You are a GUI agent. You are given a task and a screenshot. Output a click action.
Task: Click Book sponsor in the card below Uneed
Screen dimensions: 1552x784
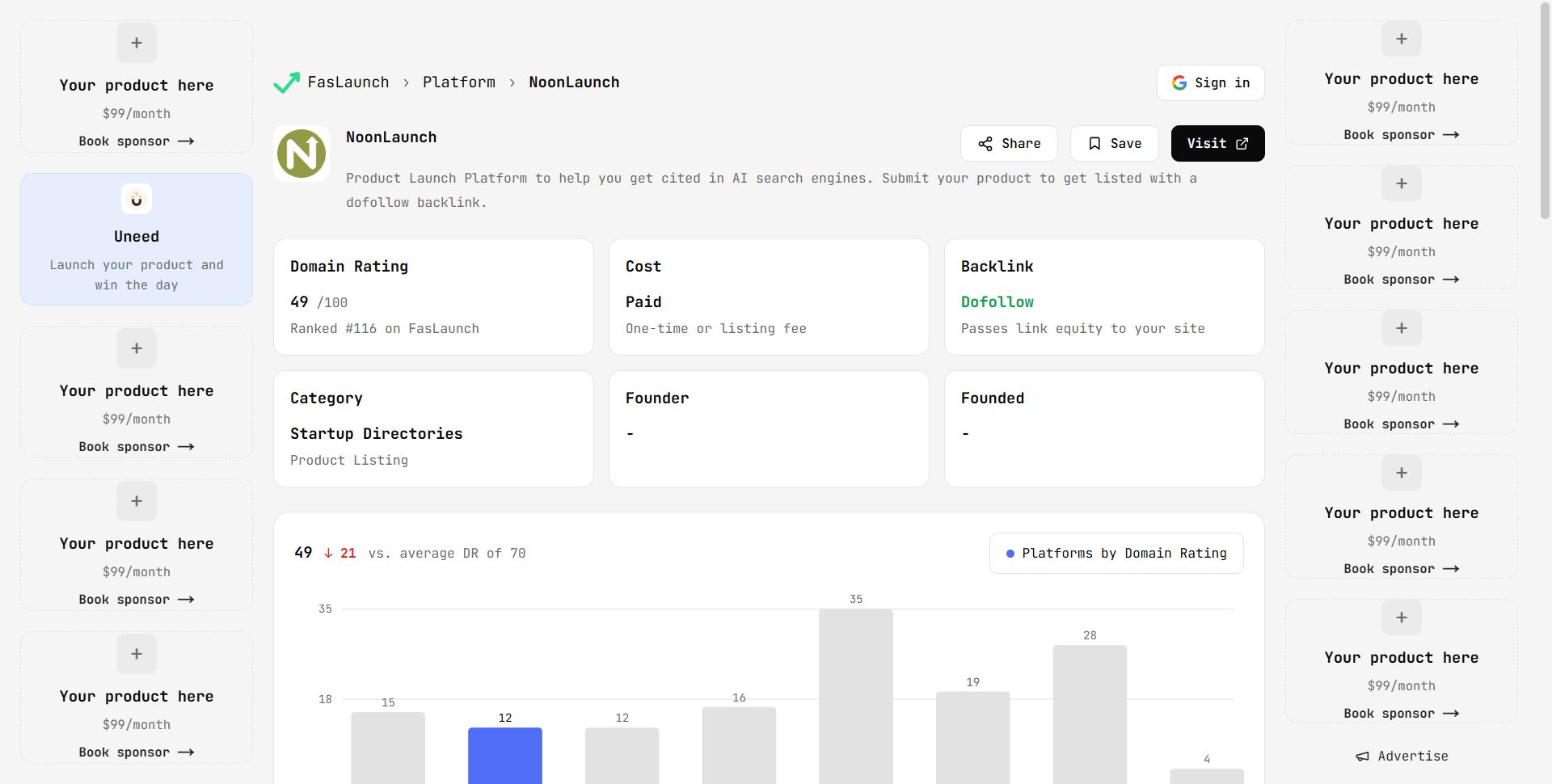coord(137,447)
